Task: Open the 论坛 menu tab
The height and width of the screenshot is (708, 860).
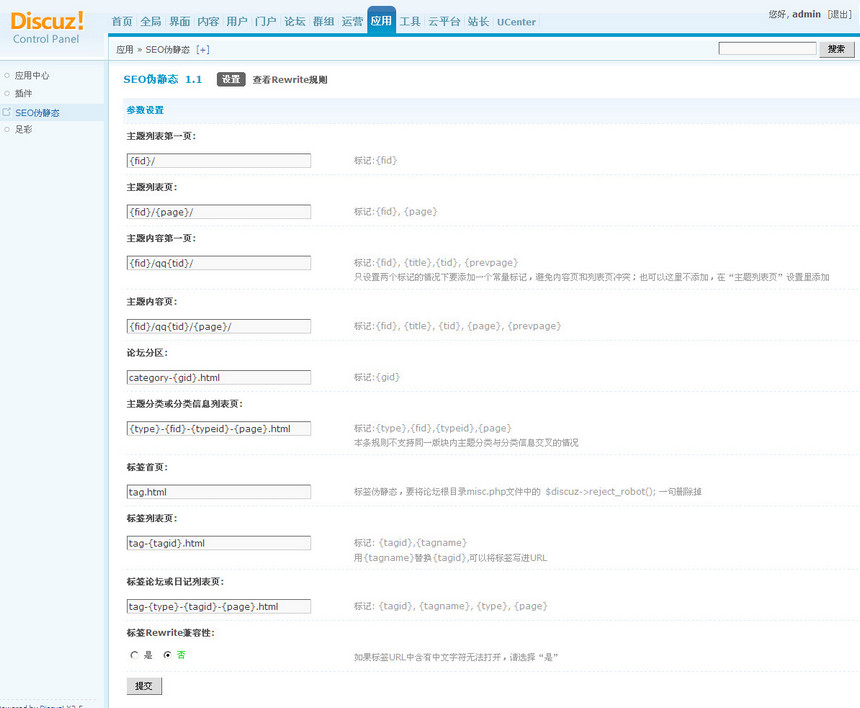Action: tap(295, 21)
